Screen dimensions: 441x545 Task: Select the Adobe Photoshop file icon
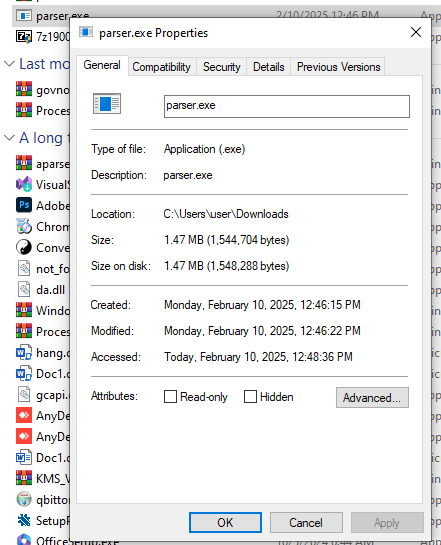click(x=24, y=205)
